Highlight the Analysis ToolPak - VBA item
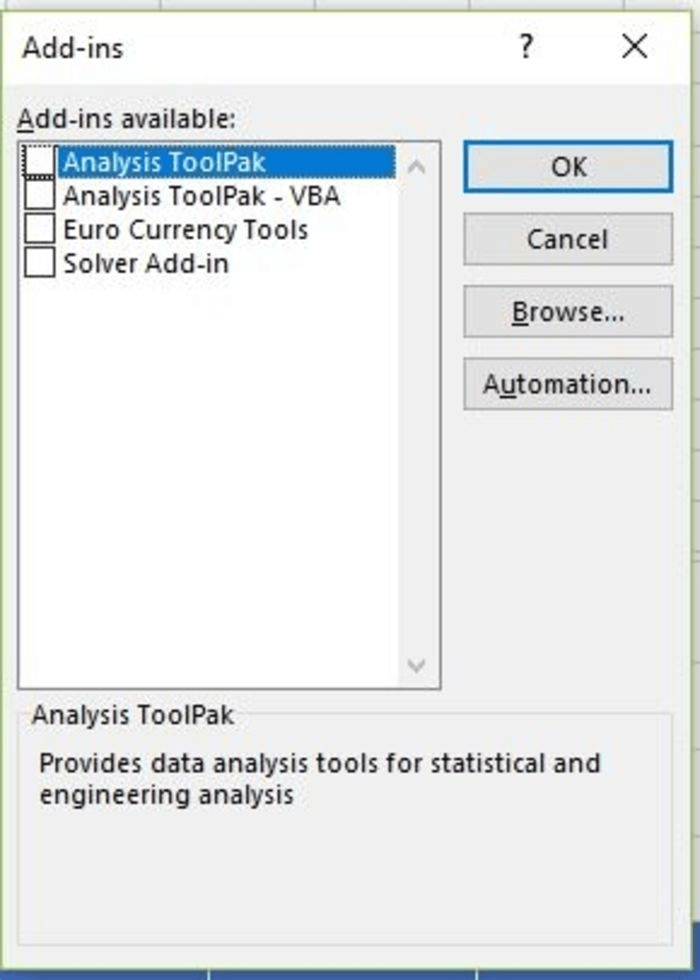Screen dimensions: 700x980 [x=201, y=195]
